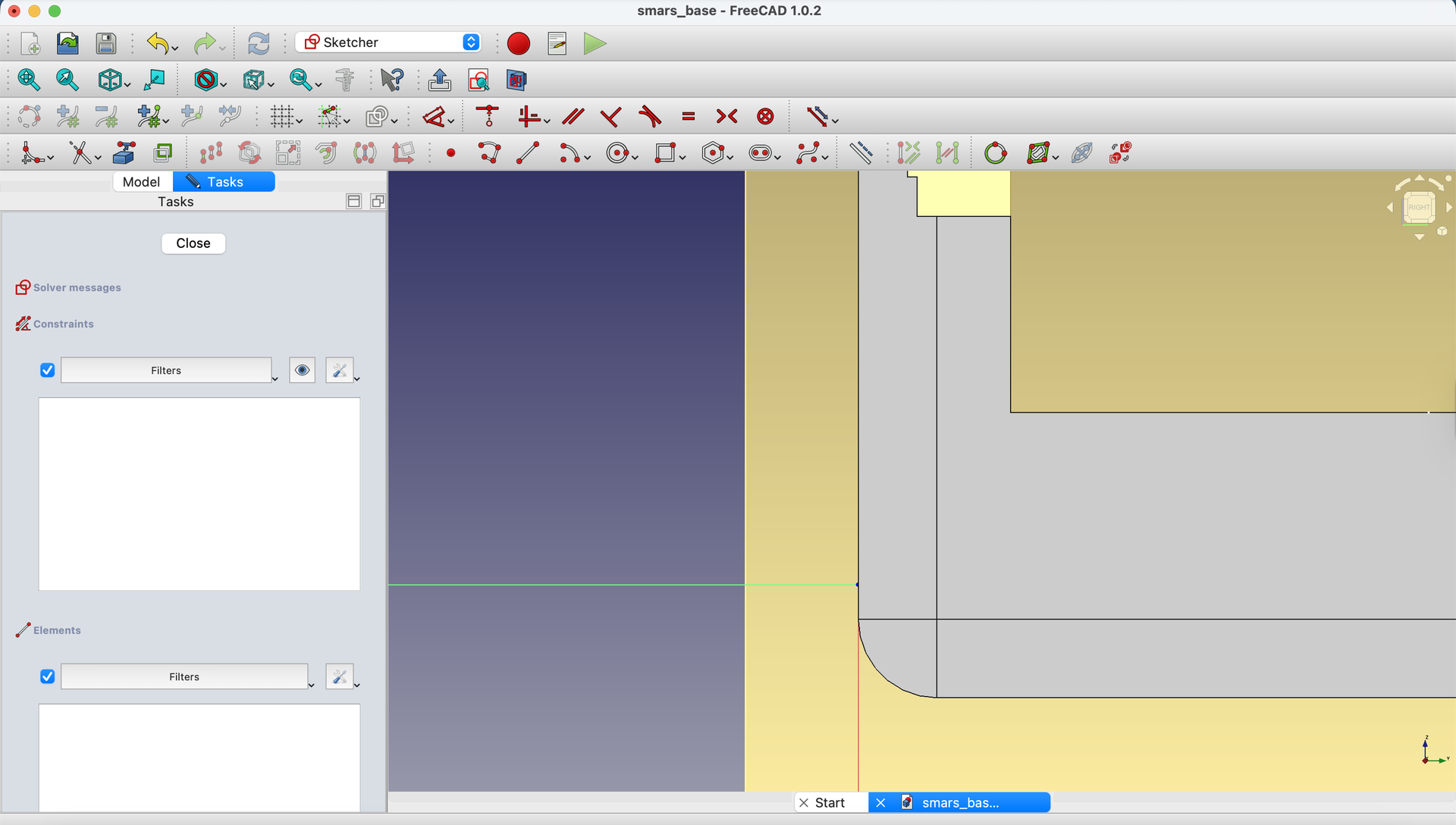1456x825 pixels.
Task: Toggle floating Tasks panel icon
Action: 378,201
